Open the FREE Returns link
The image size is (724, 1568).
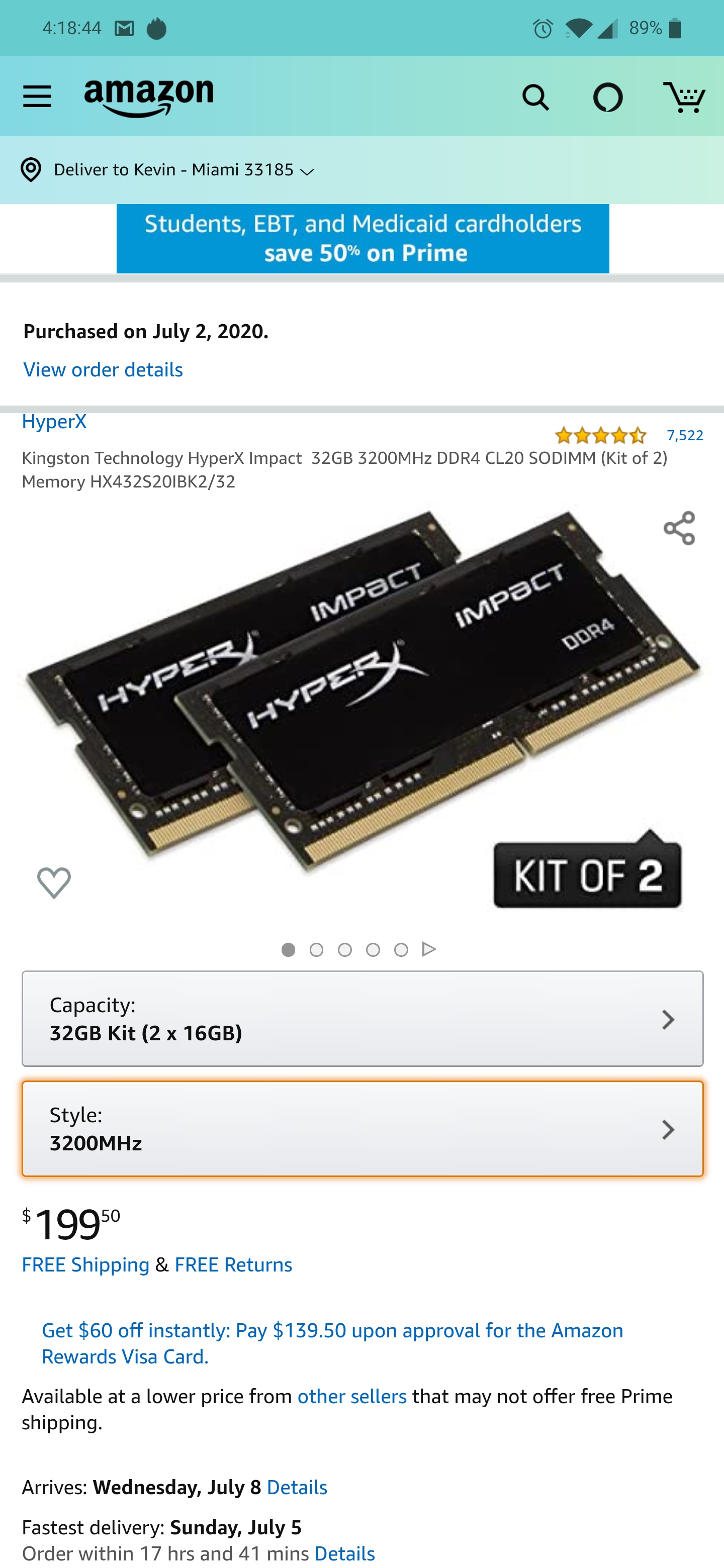(233, 1265)
